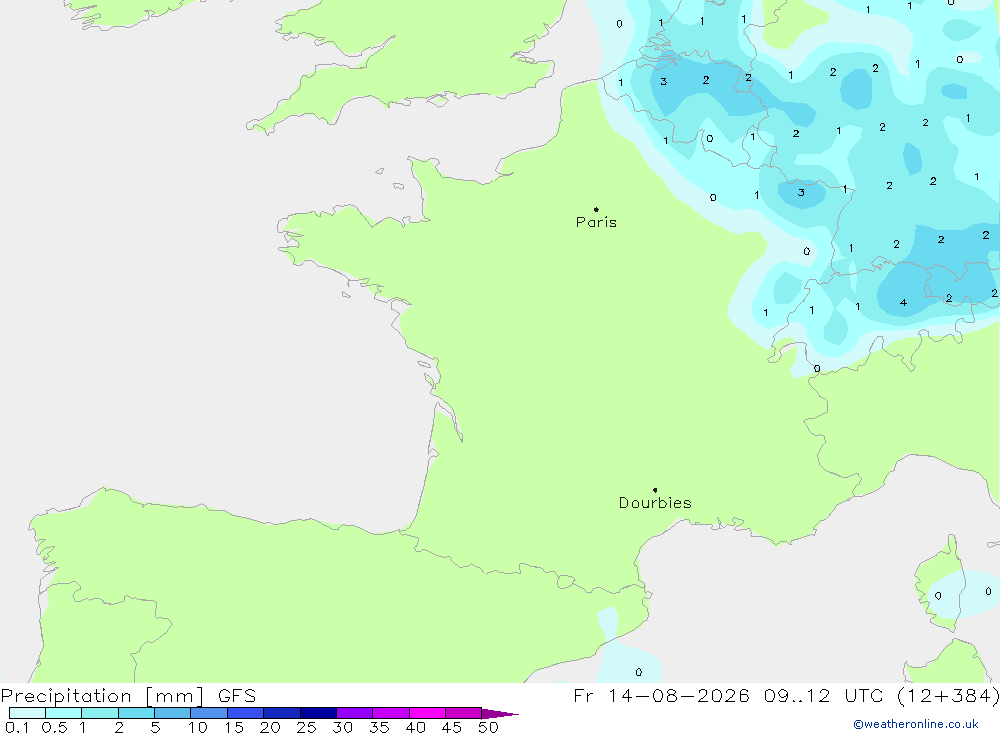Click the '0.5' legend scale label
Screen dimensions: 1000x733
pos(54,727)
